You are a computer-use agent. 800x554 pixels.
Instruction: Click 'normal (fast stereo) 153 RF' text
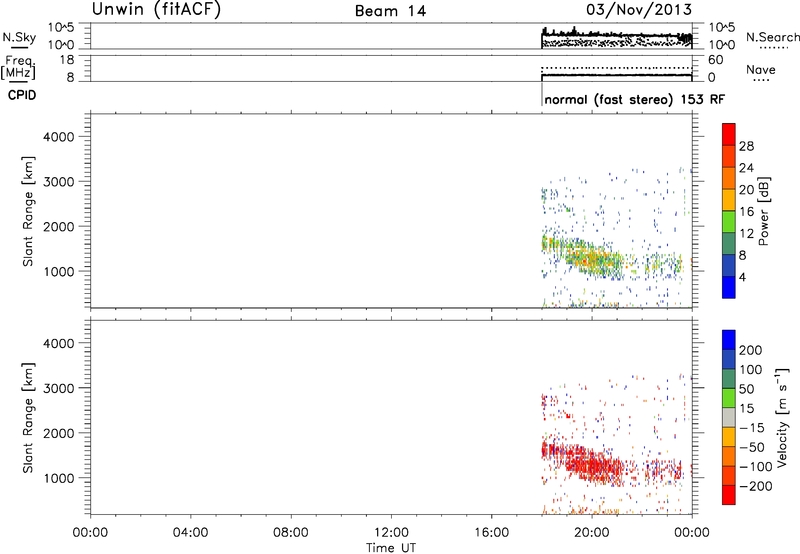pyautogui.click(x=634, y=99)
